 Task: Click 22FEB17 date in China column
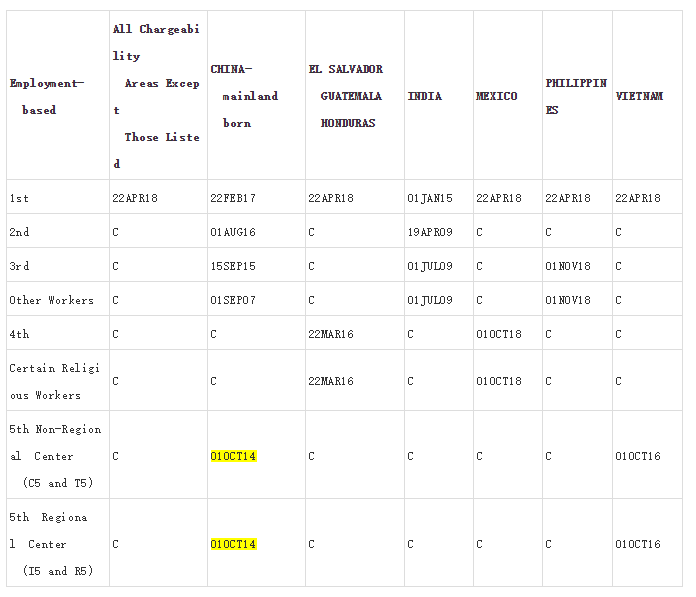[x=233, y=198]
